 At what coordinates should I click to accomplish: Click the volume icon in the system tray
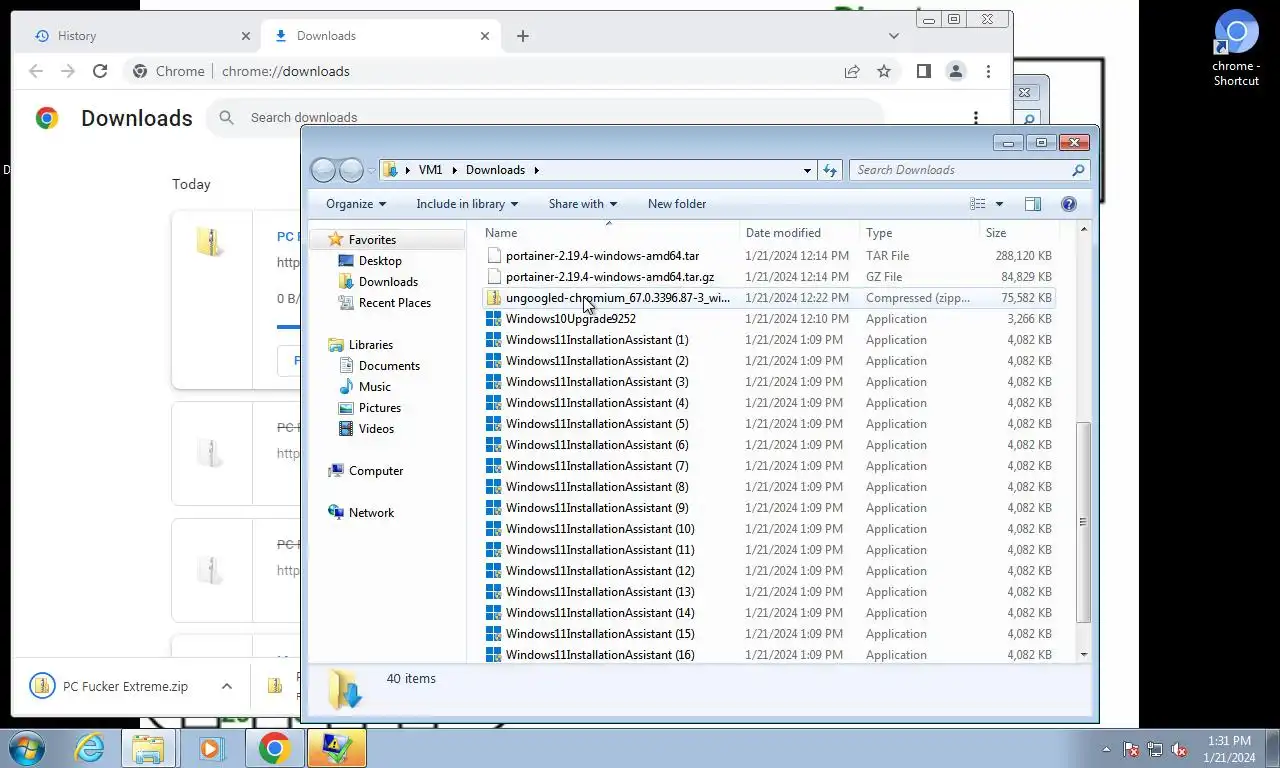coord(1179,749)
